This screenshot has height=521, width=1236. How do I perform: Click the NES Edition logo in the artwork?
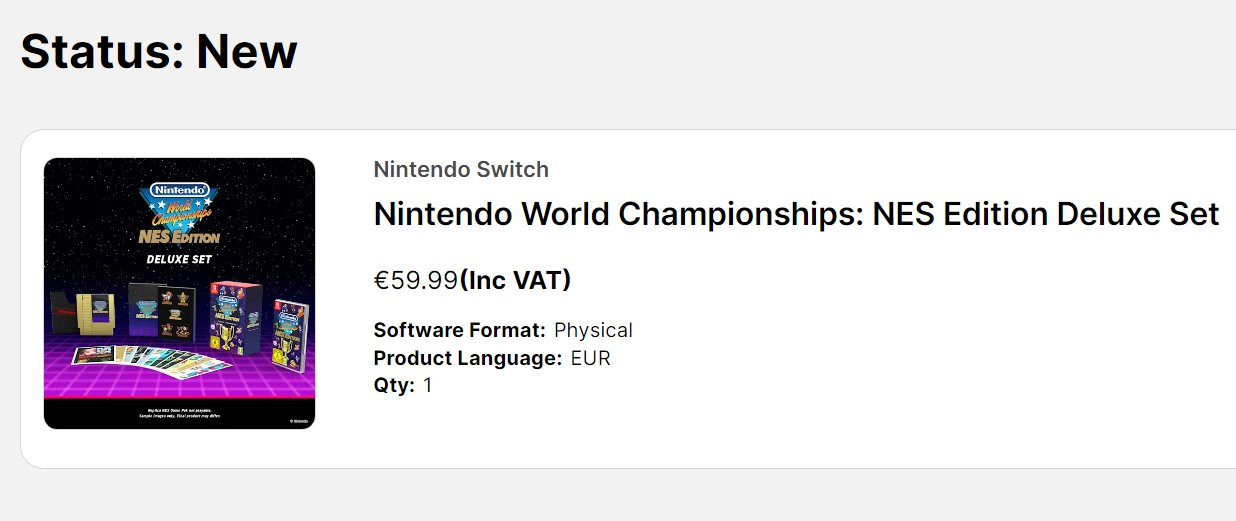[179, 236]
